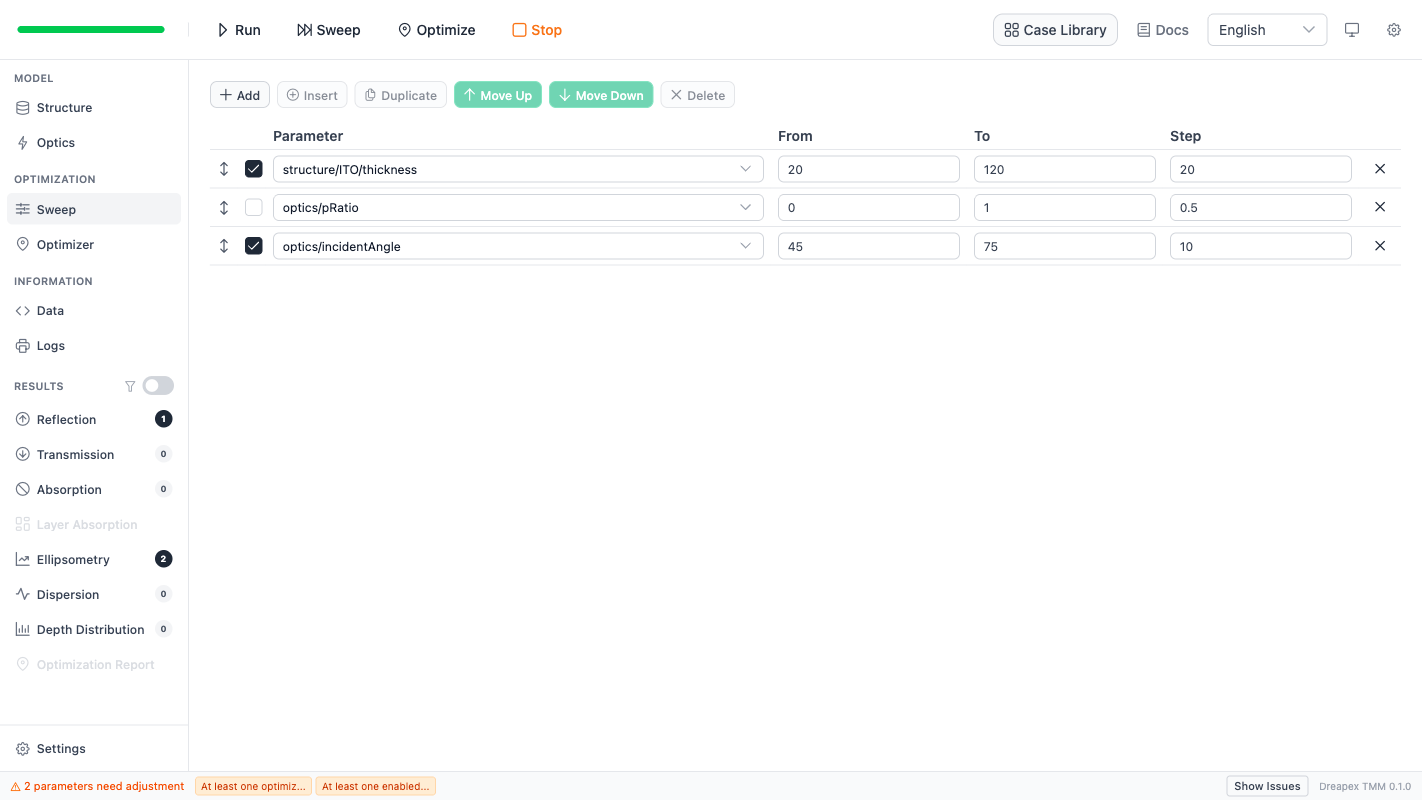Click the settings gear icon in top bar
Screen dimensions: 1422x800
click(1393, 30)
